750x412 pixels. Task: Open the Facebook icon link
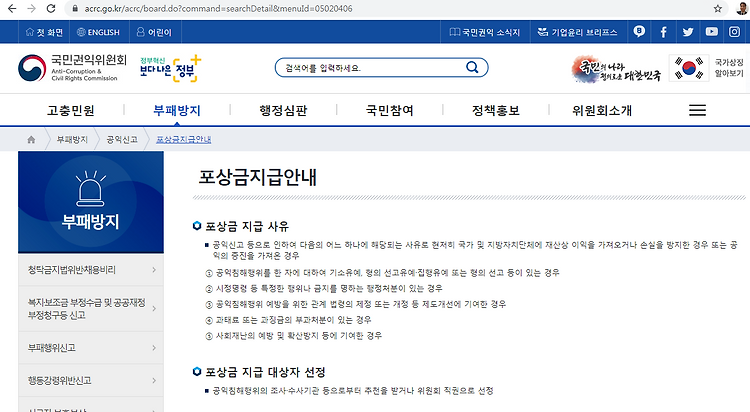click(x=663, y=32)
